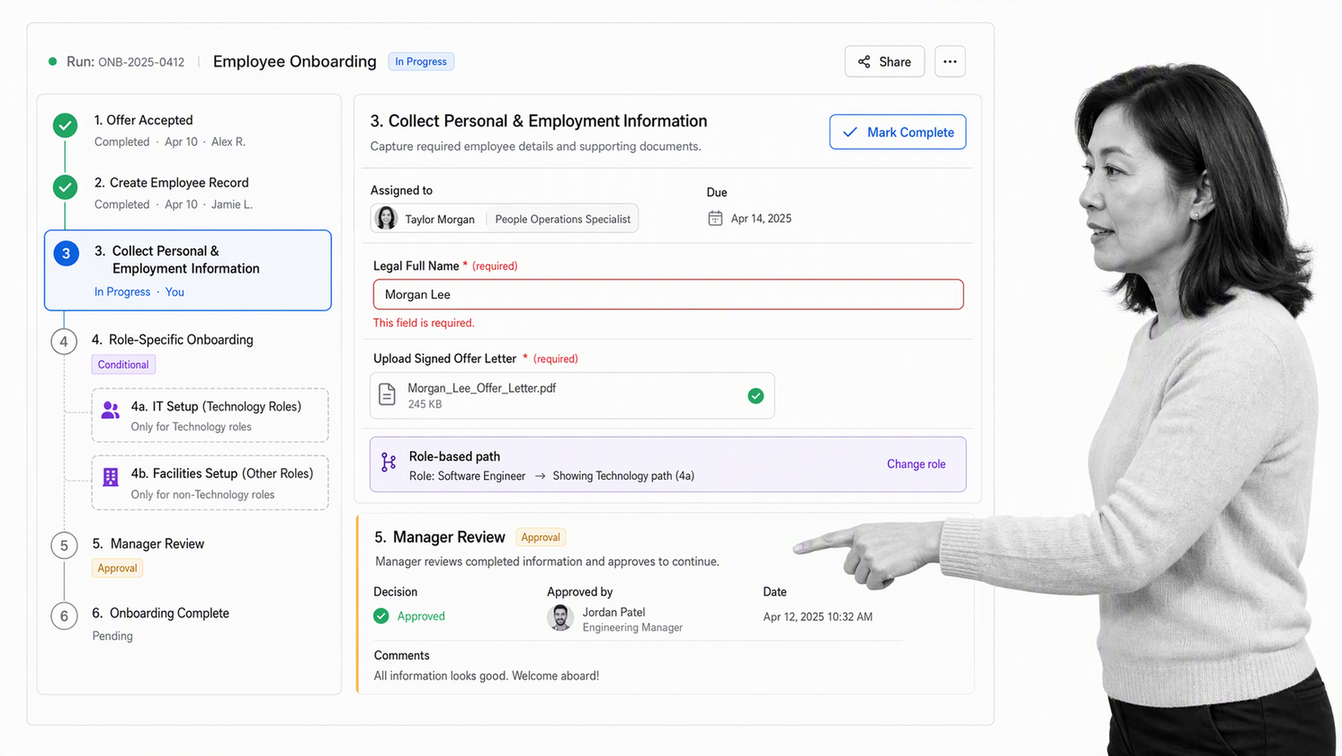The width and height of the screenshot is (1342, 756).
Task: Click the 5. Manager Review card heading
Action: pyautogui.click(x=440, y=537)
